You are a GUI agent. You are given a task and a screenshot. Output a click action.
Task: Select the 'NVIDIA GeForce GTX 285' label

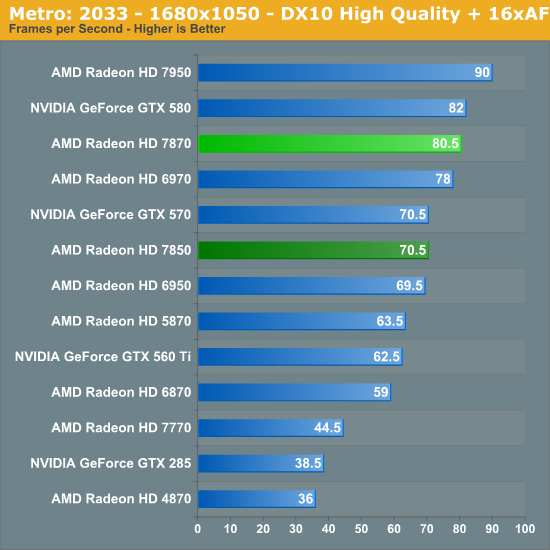pos(110,463)
